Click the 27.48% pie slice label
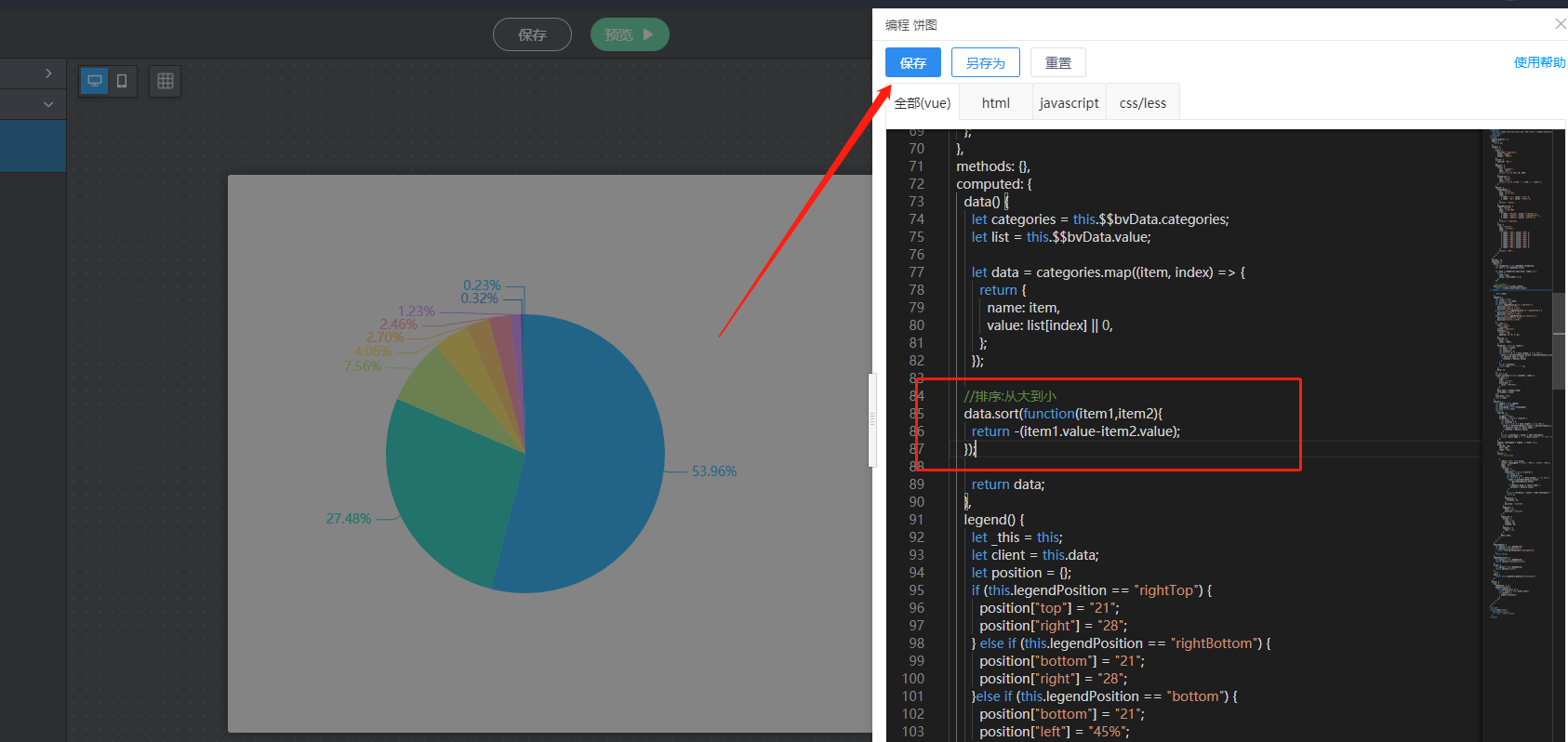This screenshot has width=1568, height=742. coord(349,519)
